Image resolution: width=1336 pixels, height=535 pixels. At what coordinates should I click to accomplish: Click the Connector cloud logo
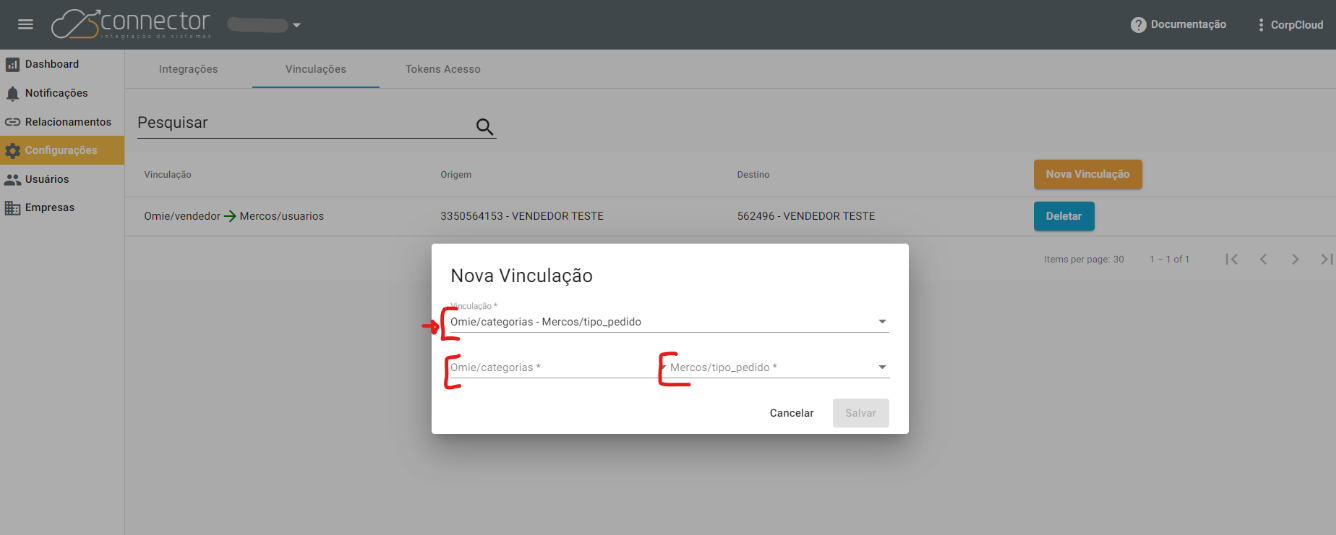(131, 24)
